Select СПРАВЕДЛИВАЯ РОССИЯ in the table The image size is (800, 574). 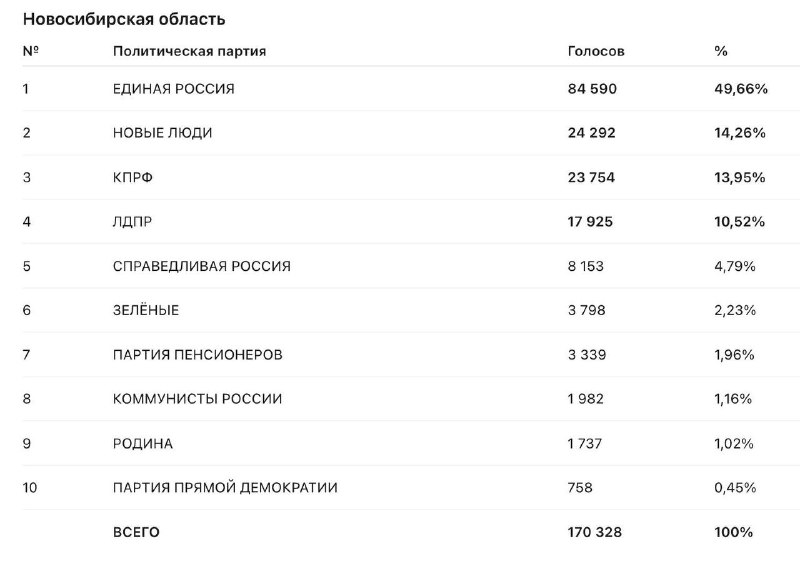click(202, 266)
